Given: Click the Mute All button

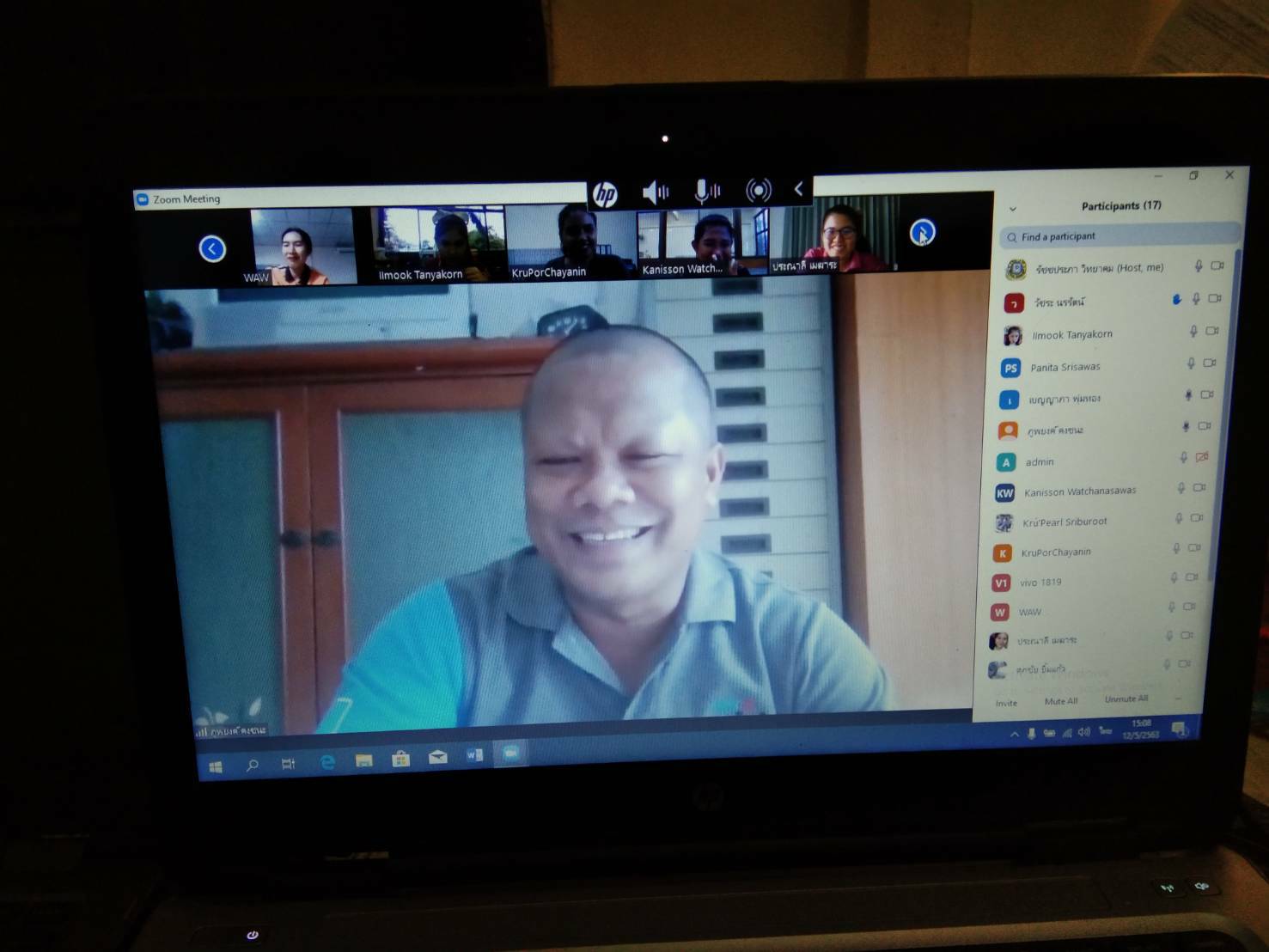Looking at the screenshot, I should pos(1060,701).
